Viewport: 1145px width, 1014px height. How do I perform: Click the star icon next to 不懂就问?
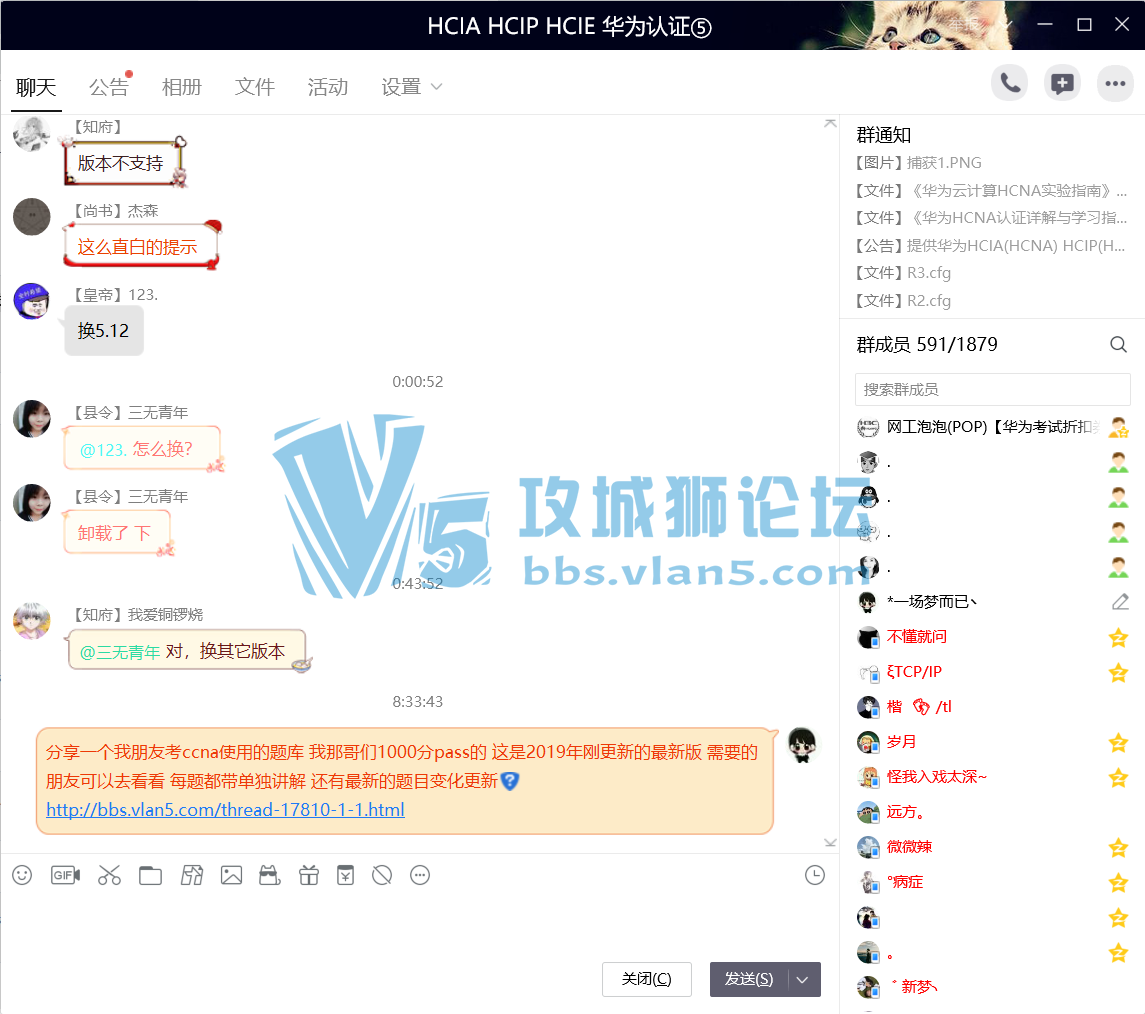point(1118,637)
